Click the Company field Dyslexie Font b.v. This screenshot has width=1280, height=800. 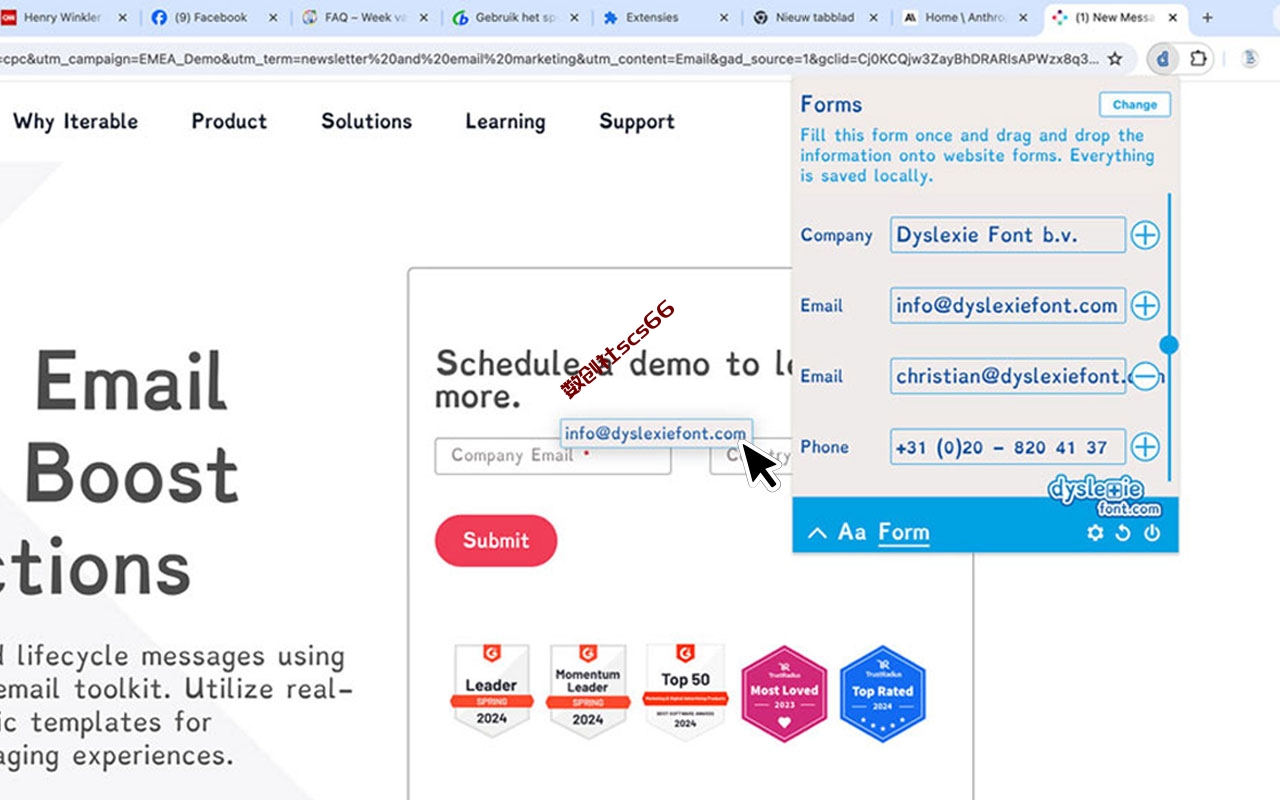click(1008, 235)
